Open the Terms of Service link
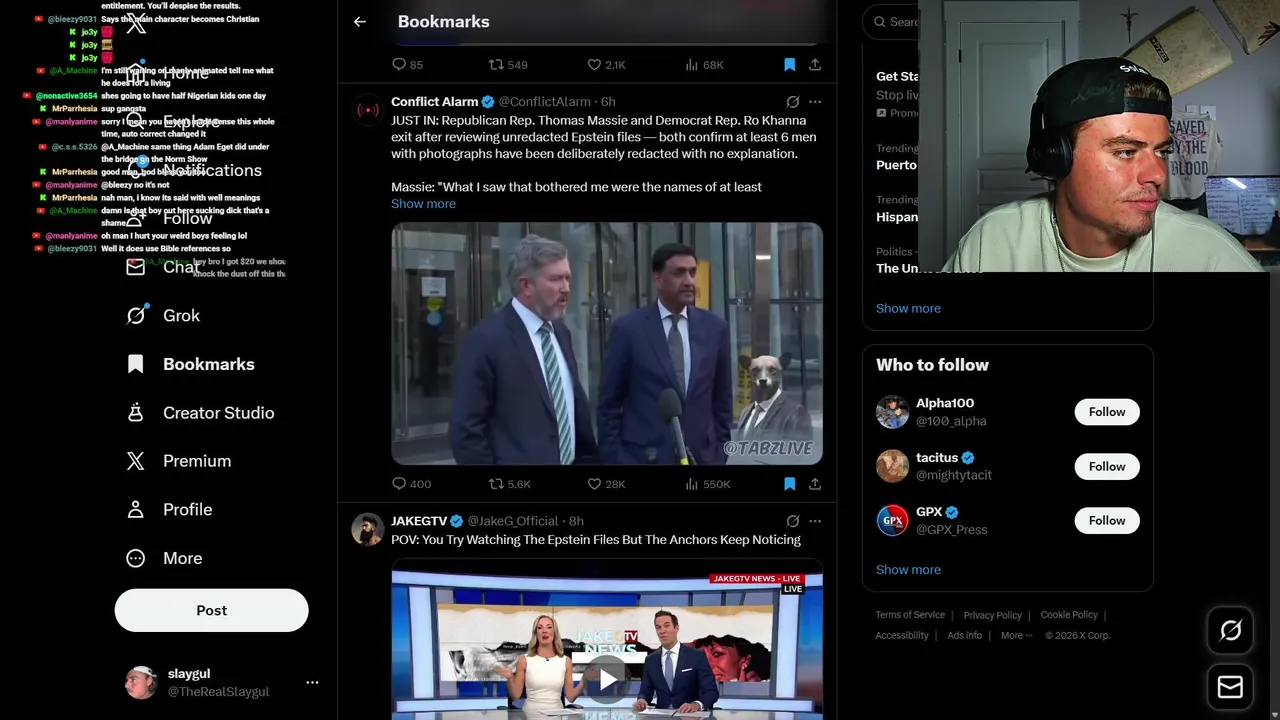 910,615
